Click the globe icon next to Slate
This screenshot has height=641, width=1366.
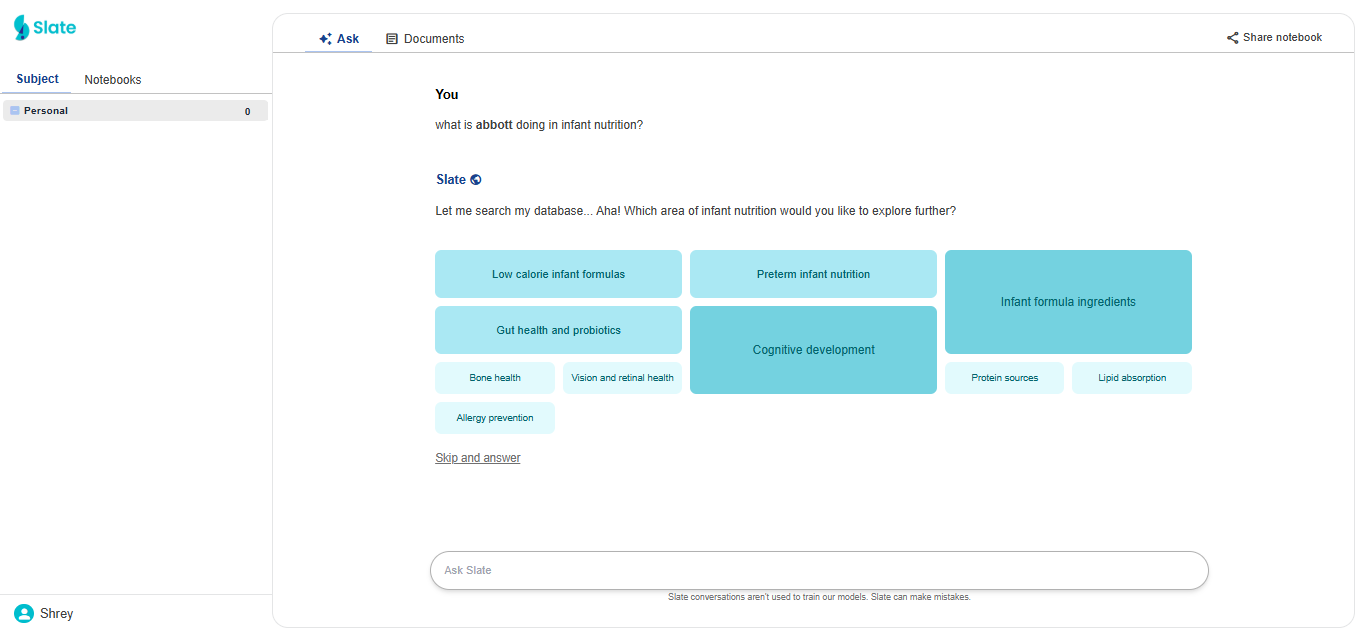click(476, 180)
